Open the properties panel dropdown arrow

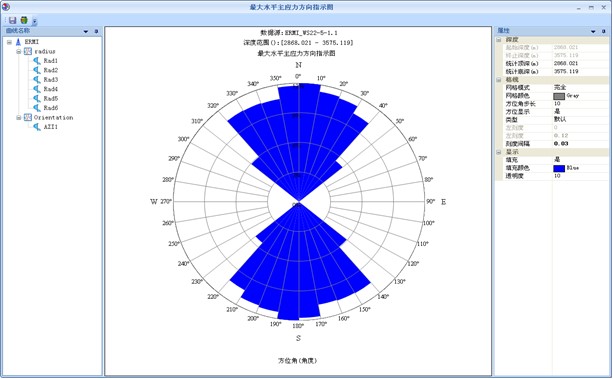click(593, 31)
